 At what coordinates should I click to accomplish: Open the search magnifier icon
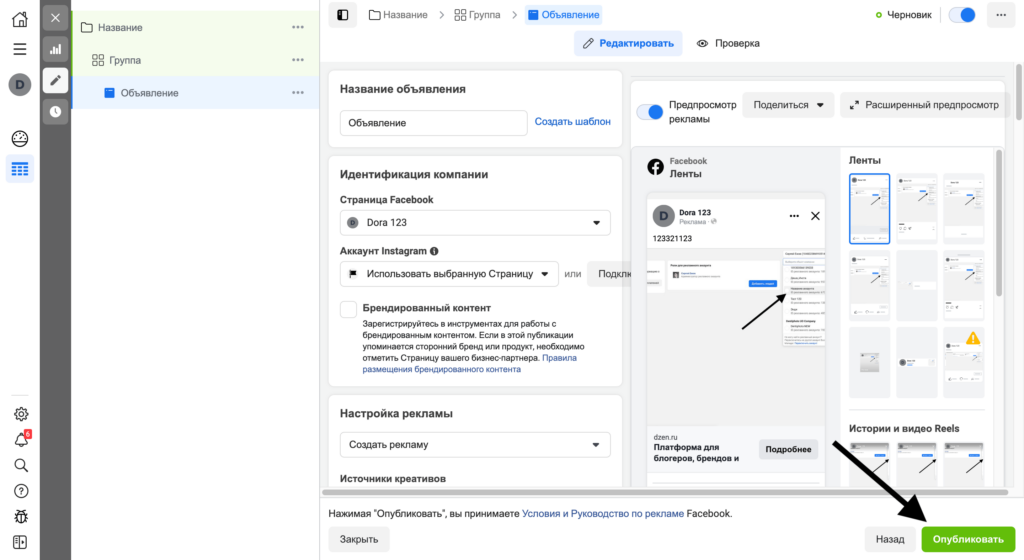pos(20,465)
